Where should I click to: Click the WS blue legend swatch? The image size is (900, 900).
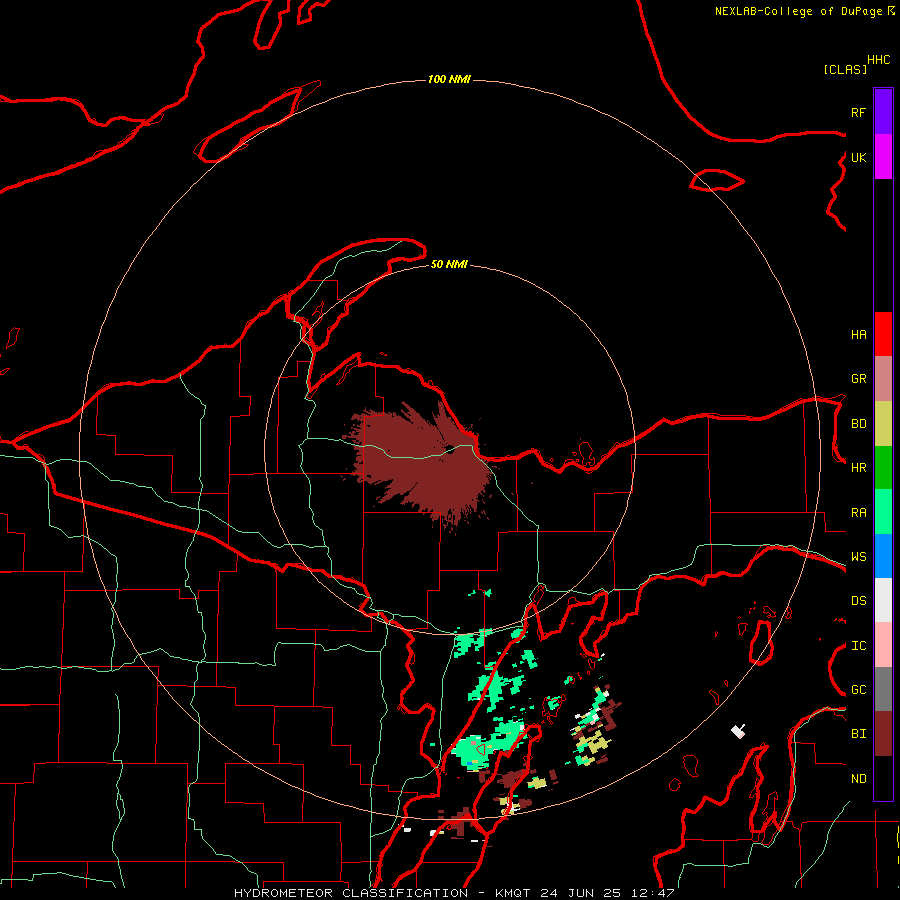[883, 556]
